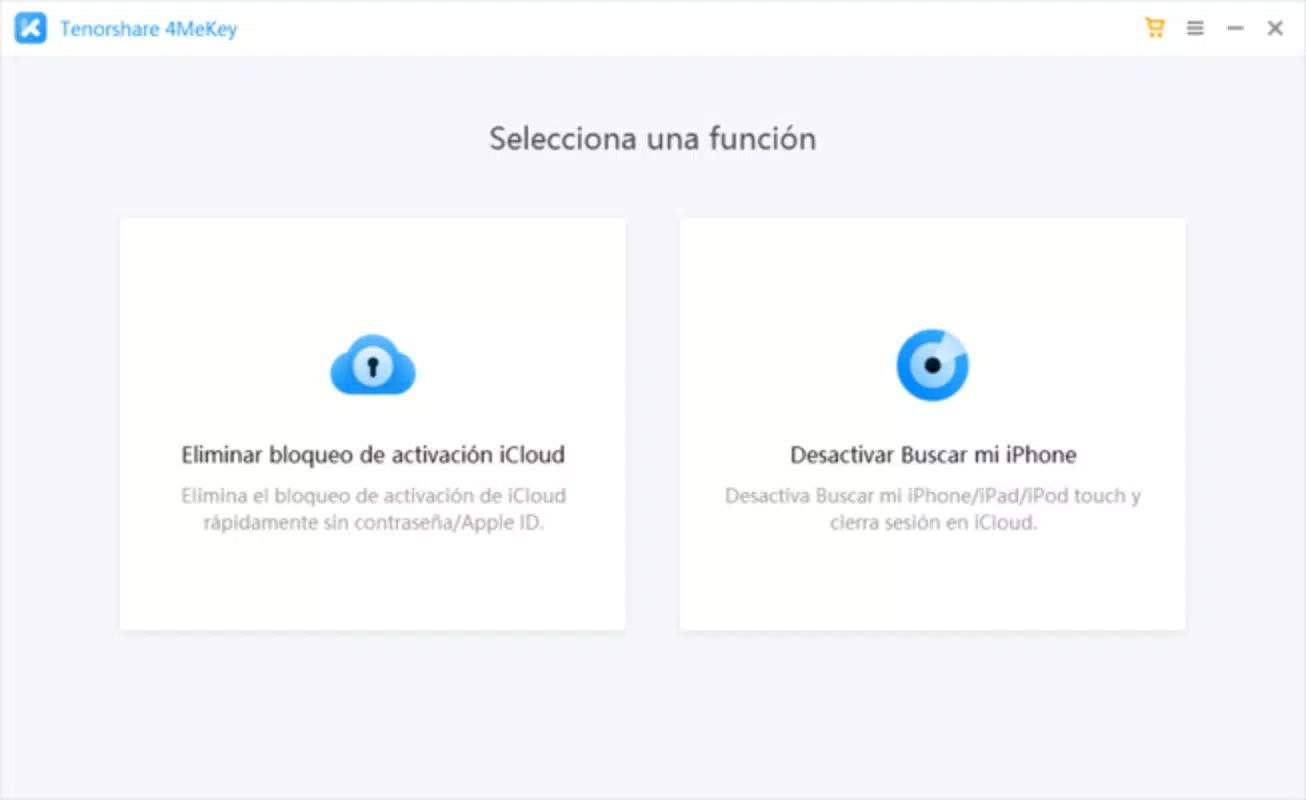Select Eliminar bloqueo de activación iCloud title

[373, 455]
